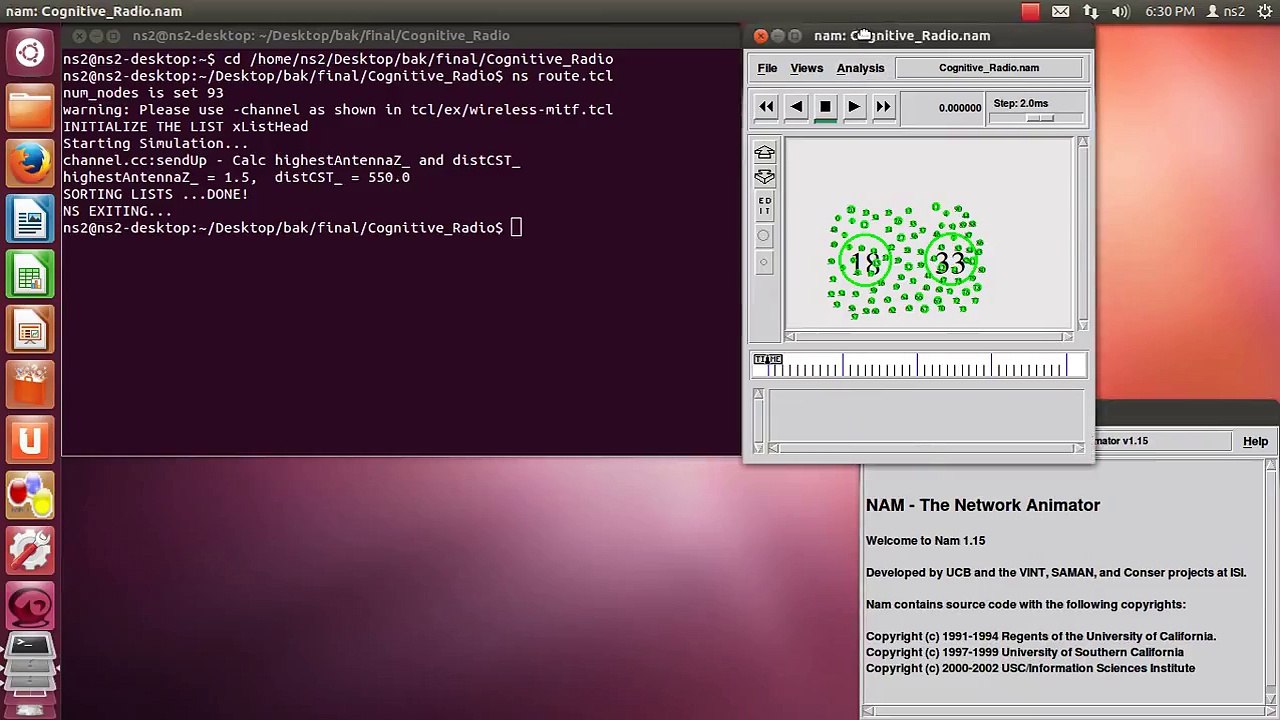Click the terminal window title bar
This screenshot has height=720, width=1280.
coord(400,36)
